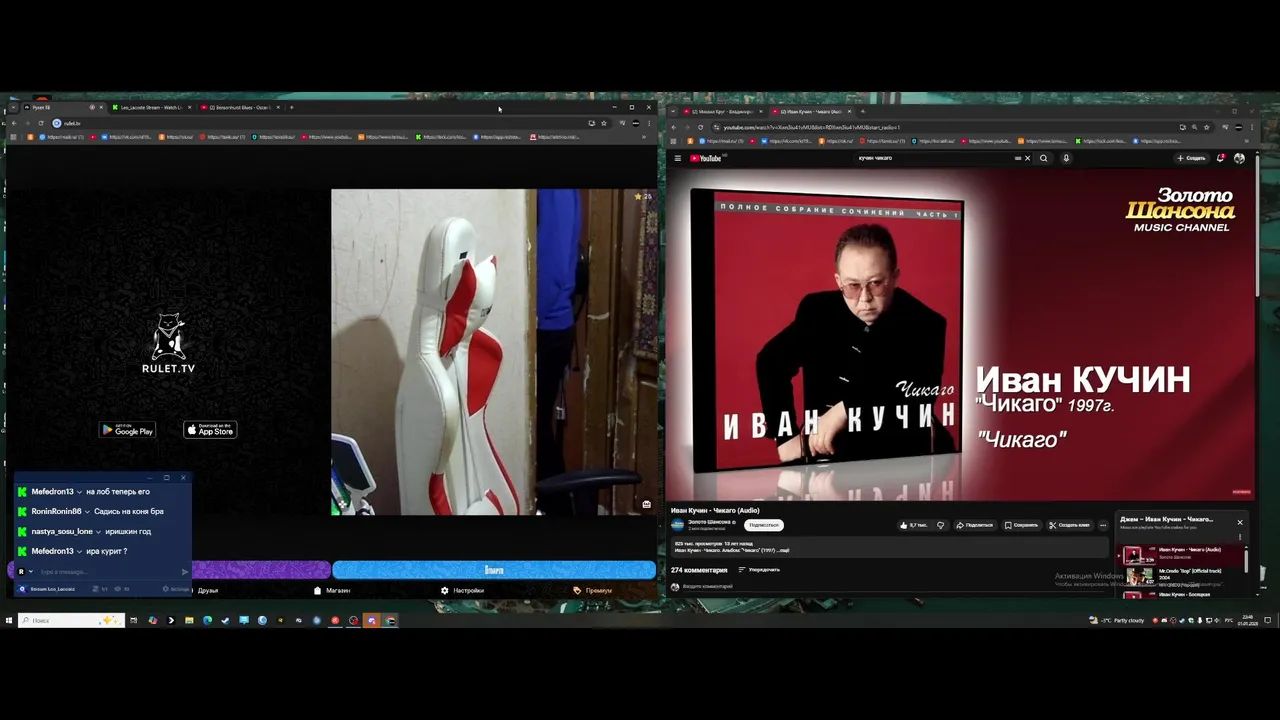Open new tab in rulet.tv window
The height and width of the screenshot is (720, 1280).
(x=291, y=107)
